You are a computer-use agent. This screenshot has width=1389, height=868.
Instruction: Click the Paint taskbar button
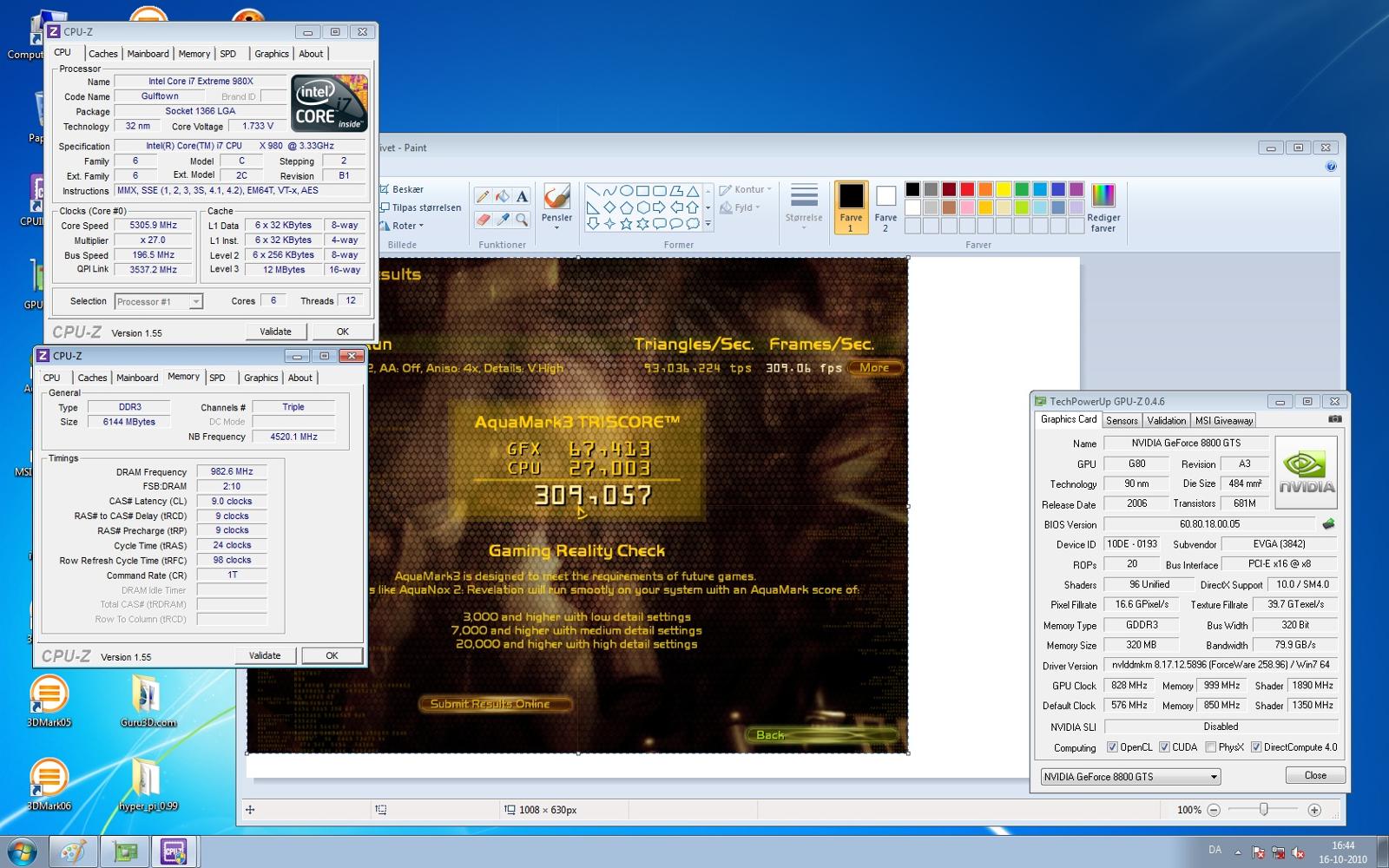pyautogui.click(x=73, y=852)
